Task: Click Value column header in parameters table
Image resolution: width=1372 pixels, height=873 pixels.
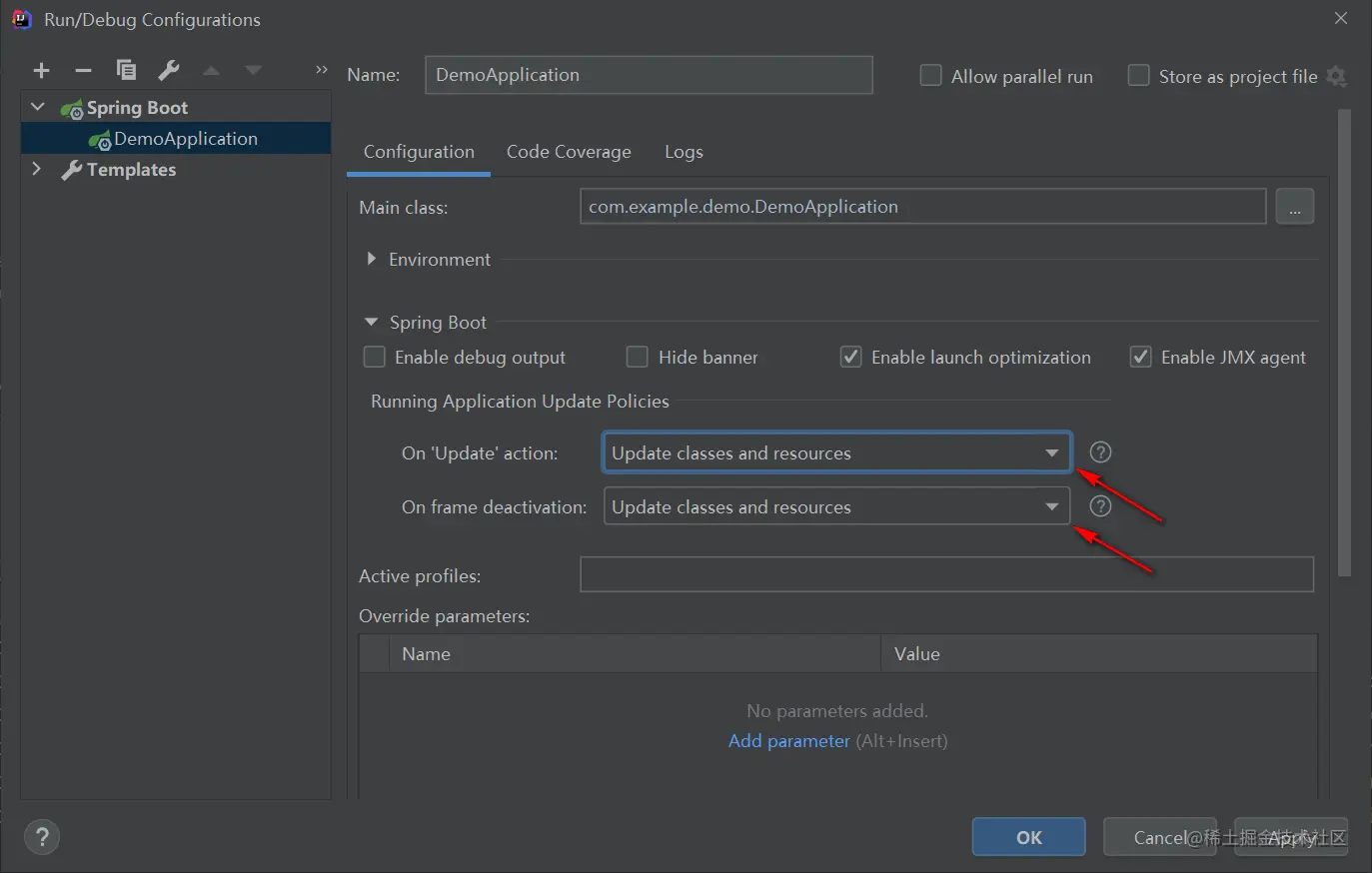Action: pos(1099,653)
